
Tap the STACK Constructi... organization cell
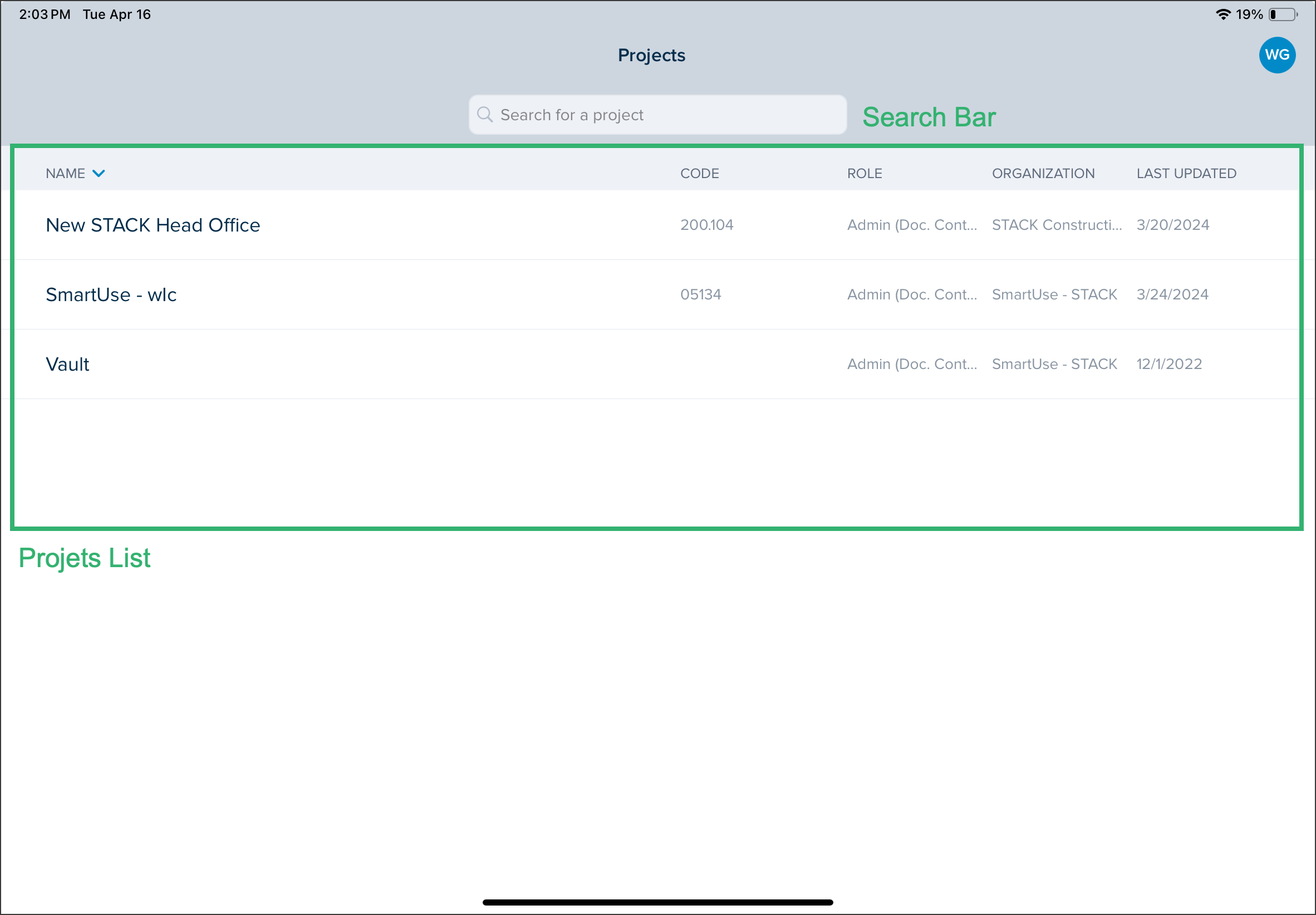click(x=1057, y=225)
